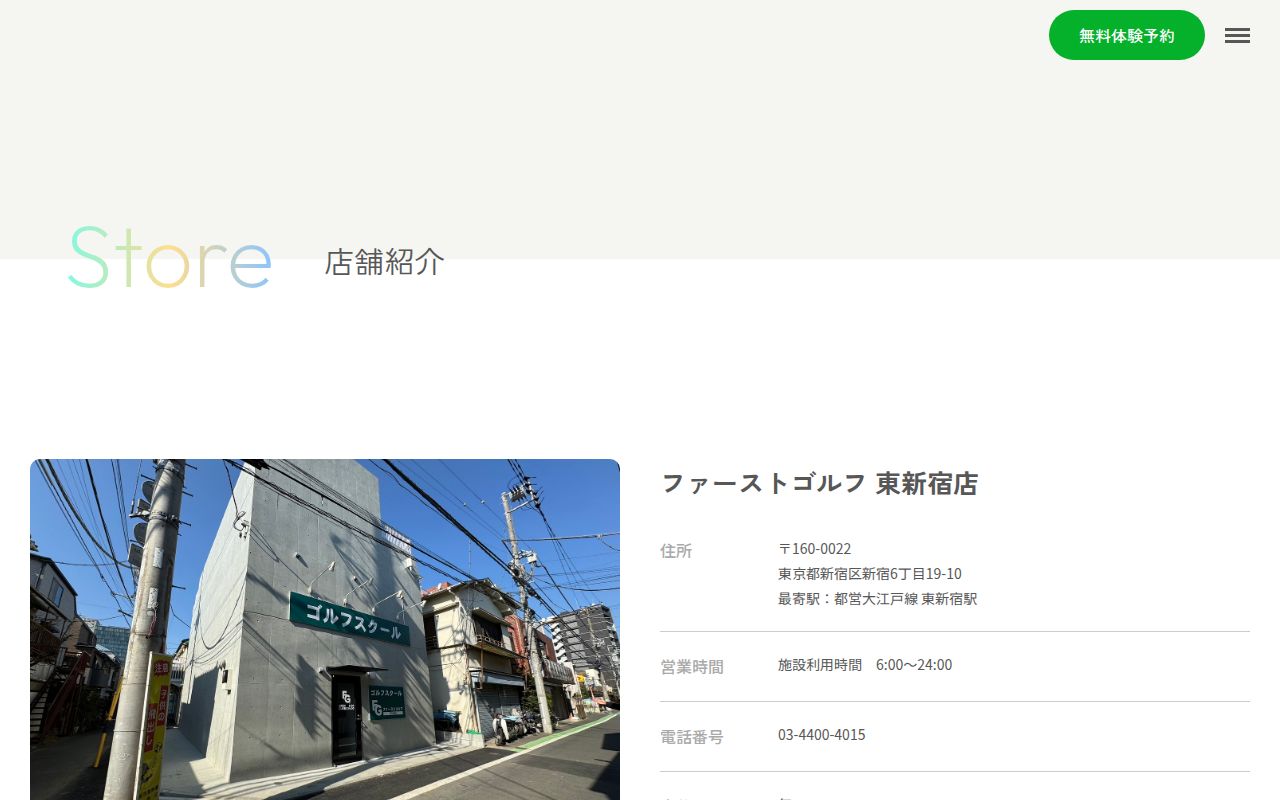The image size is (1280, 800).
Task: Click the phone number 03-4400-4015
Action: click(822, 735)
